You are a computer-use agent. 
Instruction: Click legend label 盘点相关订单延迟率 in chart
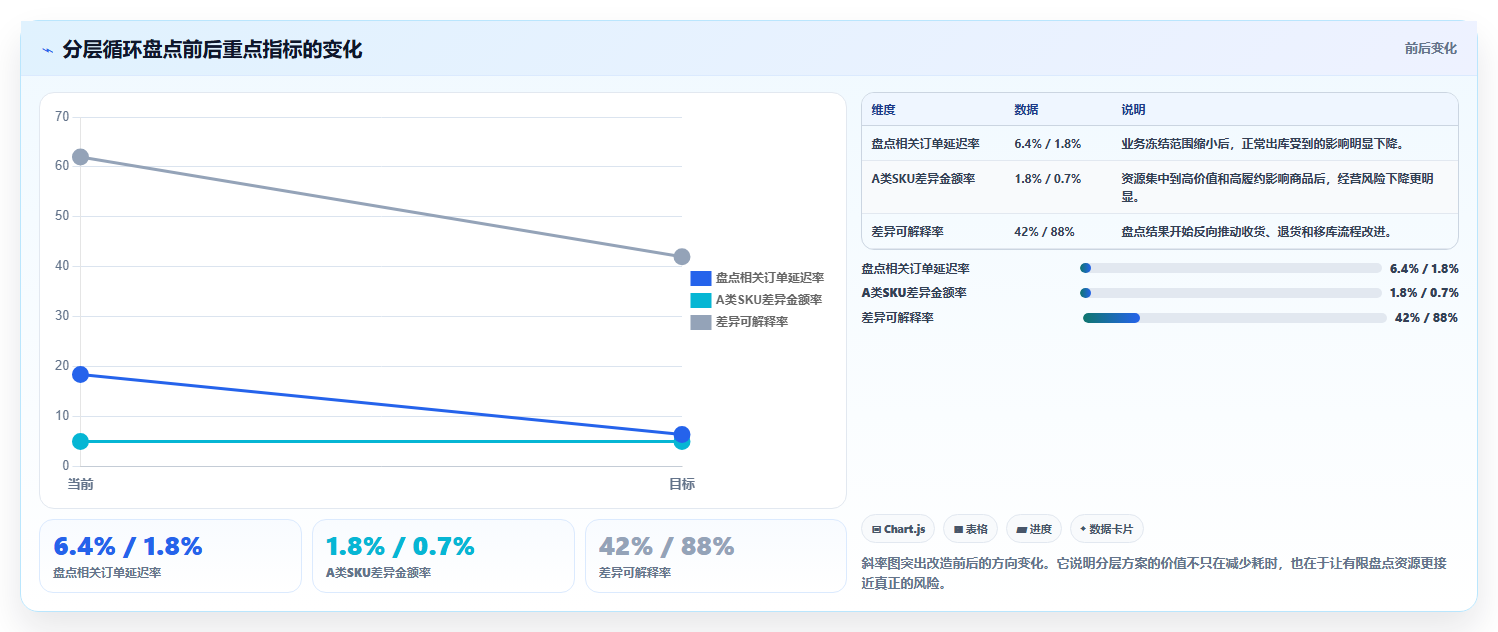tap(769, 278)
